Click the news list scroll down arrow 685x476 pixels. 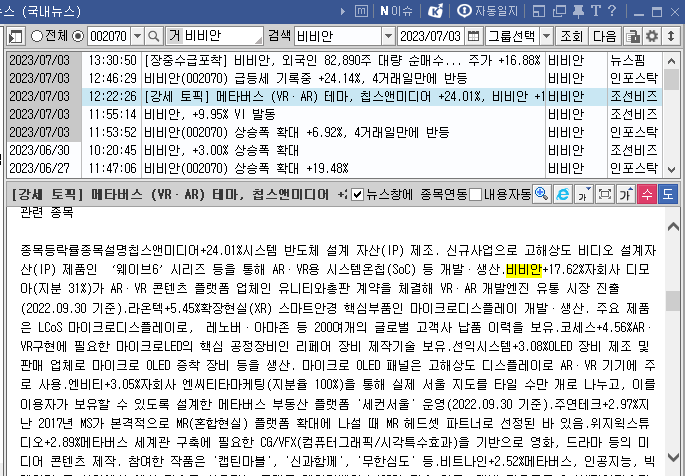[x=671, y=169]
